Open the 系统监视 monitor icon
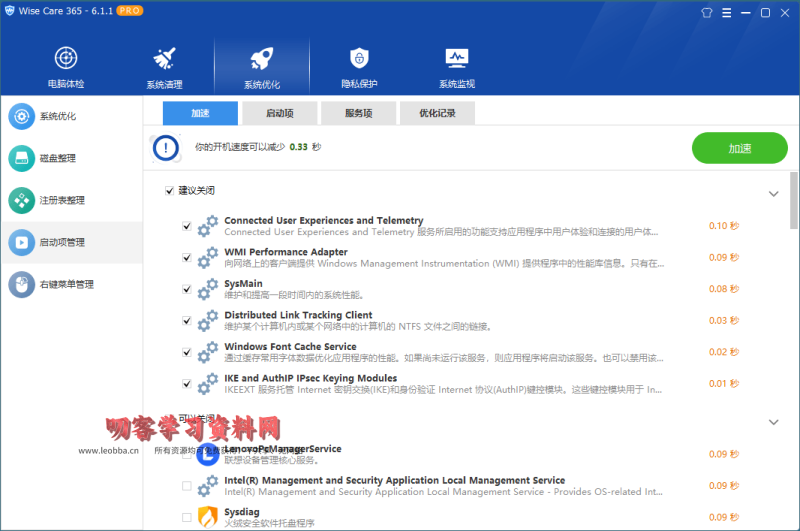This screenshot has height=531, width=800. click(457, 58)
